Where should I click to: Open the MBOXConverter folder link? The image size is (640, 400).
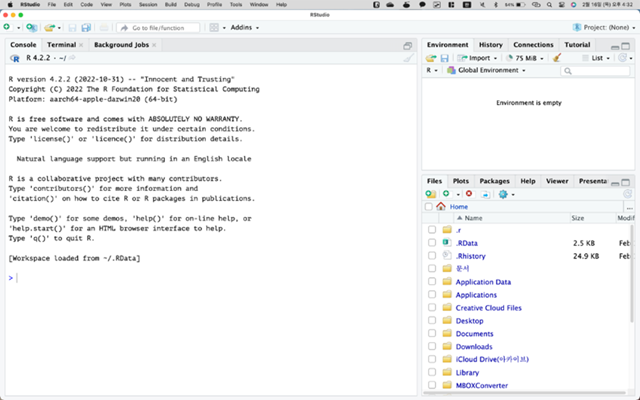pyautogui.click(x=482, y=385)
